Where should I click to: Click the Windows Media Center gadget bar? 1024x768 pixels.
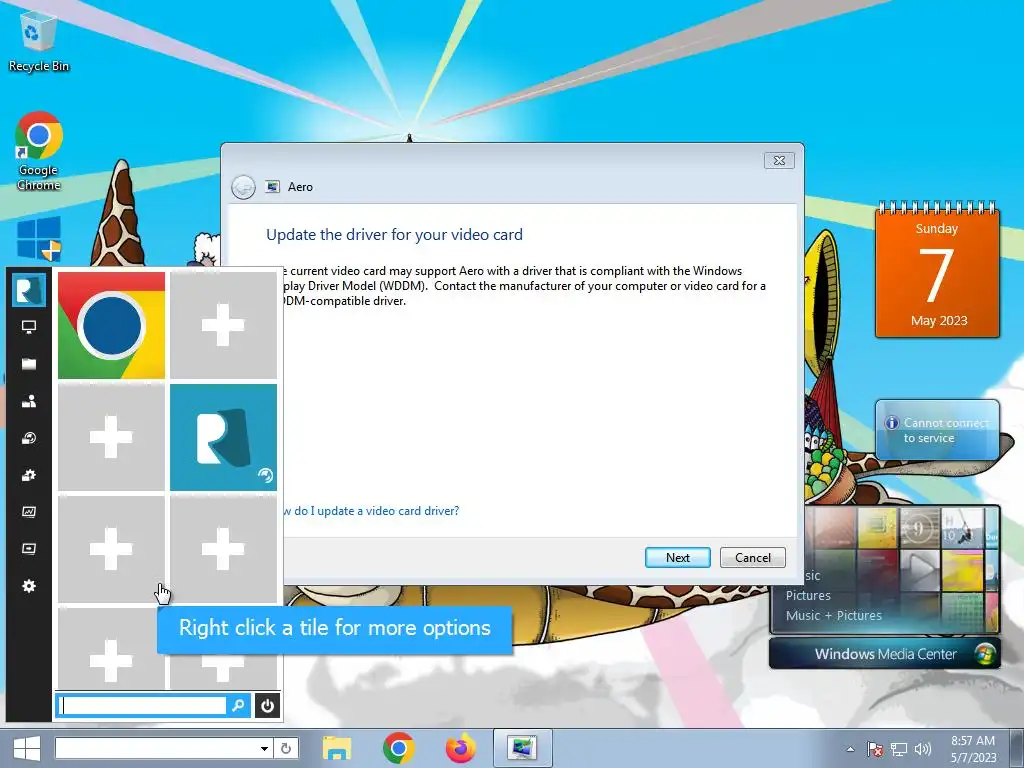885,654
